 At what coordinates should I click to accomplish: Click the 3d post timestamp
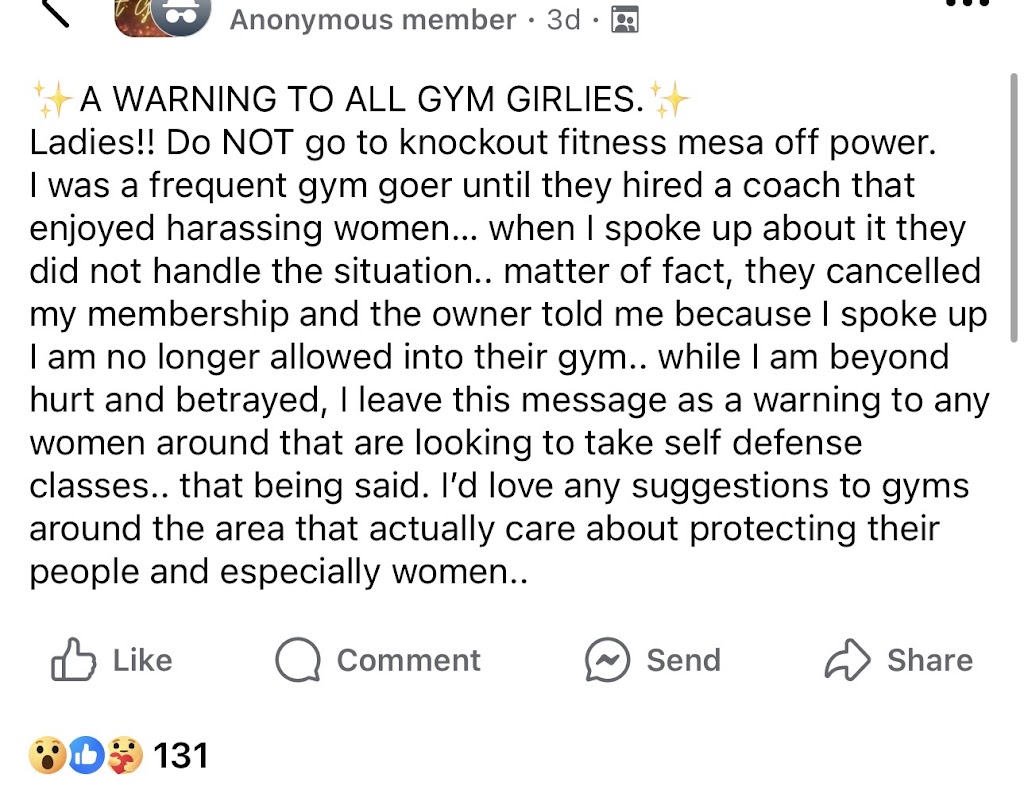coord(563,20)
